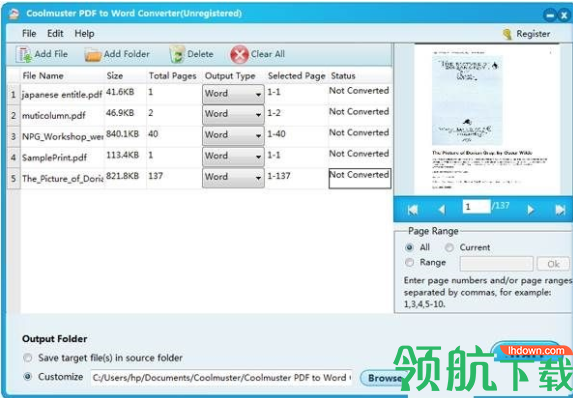Open Output Type dropdown for SamplePrint.pdf

click(x=233, y=157)
